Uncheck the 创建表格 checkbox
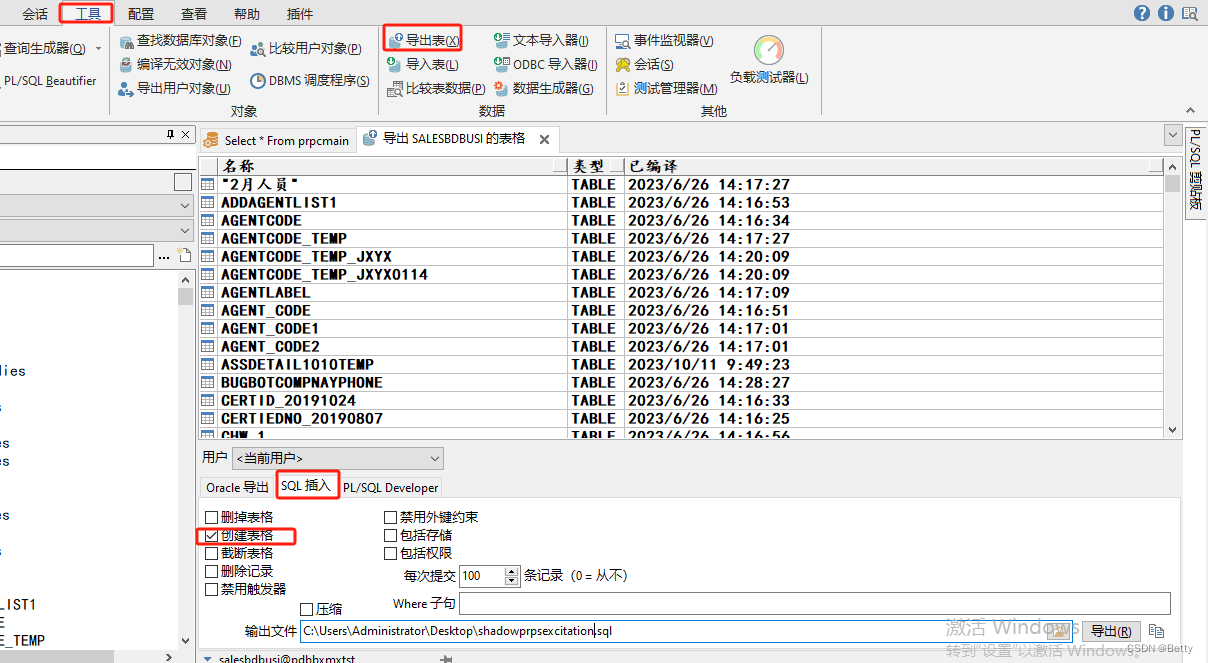This screenshot has width=1208, height=663. pyautogui.click(x=212, y=536)
